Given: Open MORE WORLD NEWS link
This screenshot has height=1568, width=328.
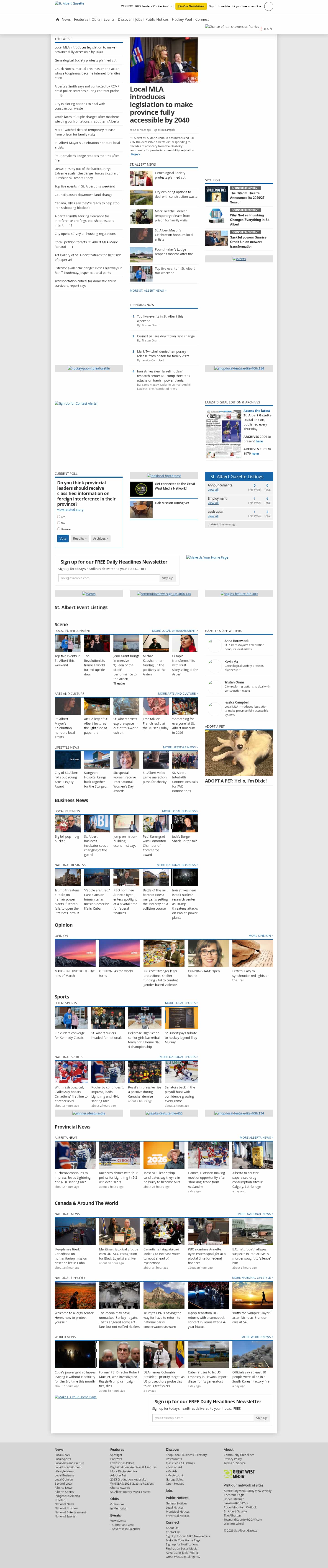Looking at the screenshot, I should (x=257, y=1337).
